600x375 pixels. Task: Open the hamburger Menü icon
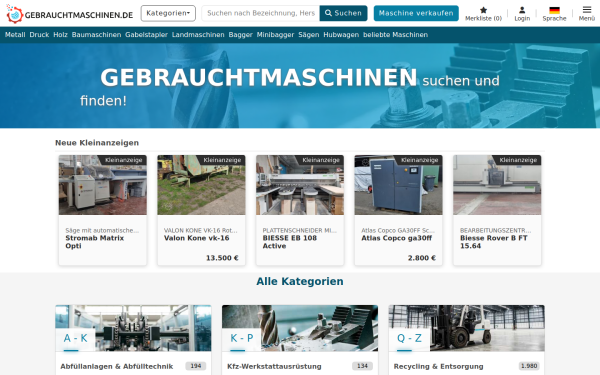[x=587, y=10]
